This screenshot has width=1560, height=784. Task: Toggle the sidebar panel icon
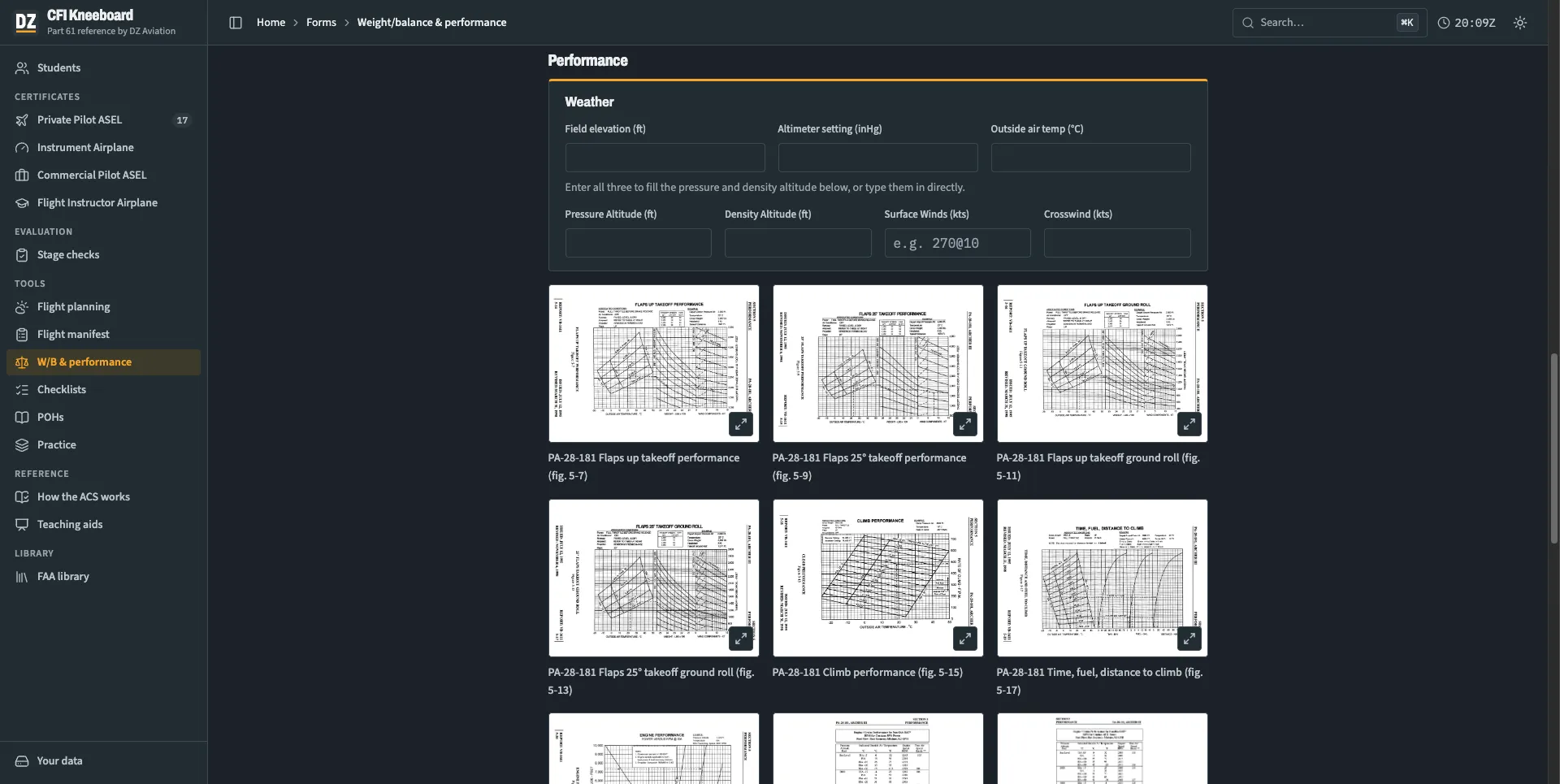coord(236,23)
